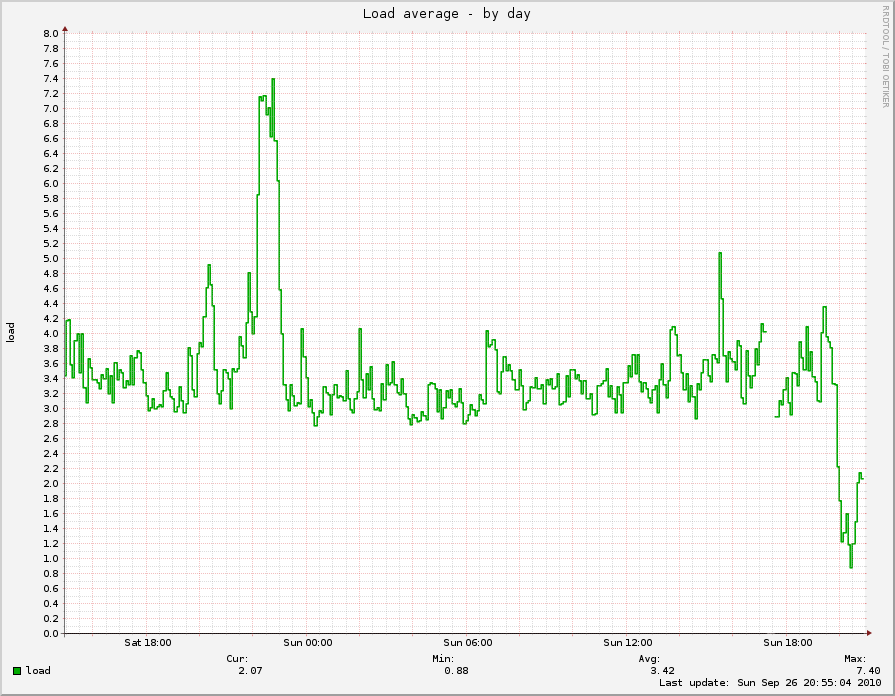This screenshot has height=696, width=895.
Task: Click the vertical 'load' y-axis title
Action: (10, 333)
